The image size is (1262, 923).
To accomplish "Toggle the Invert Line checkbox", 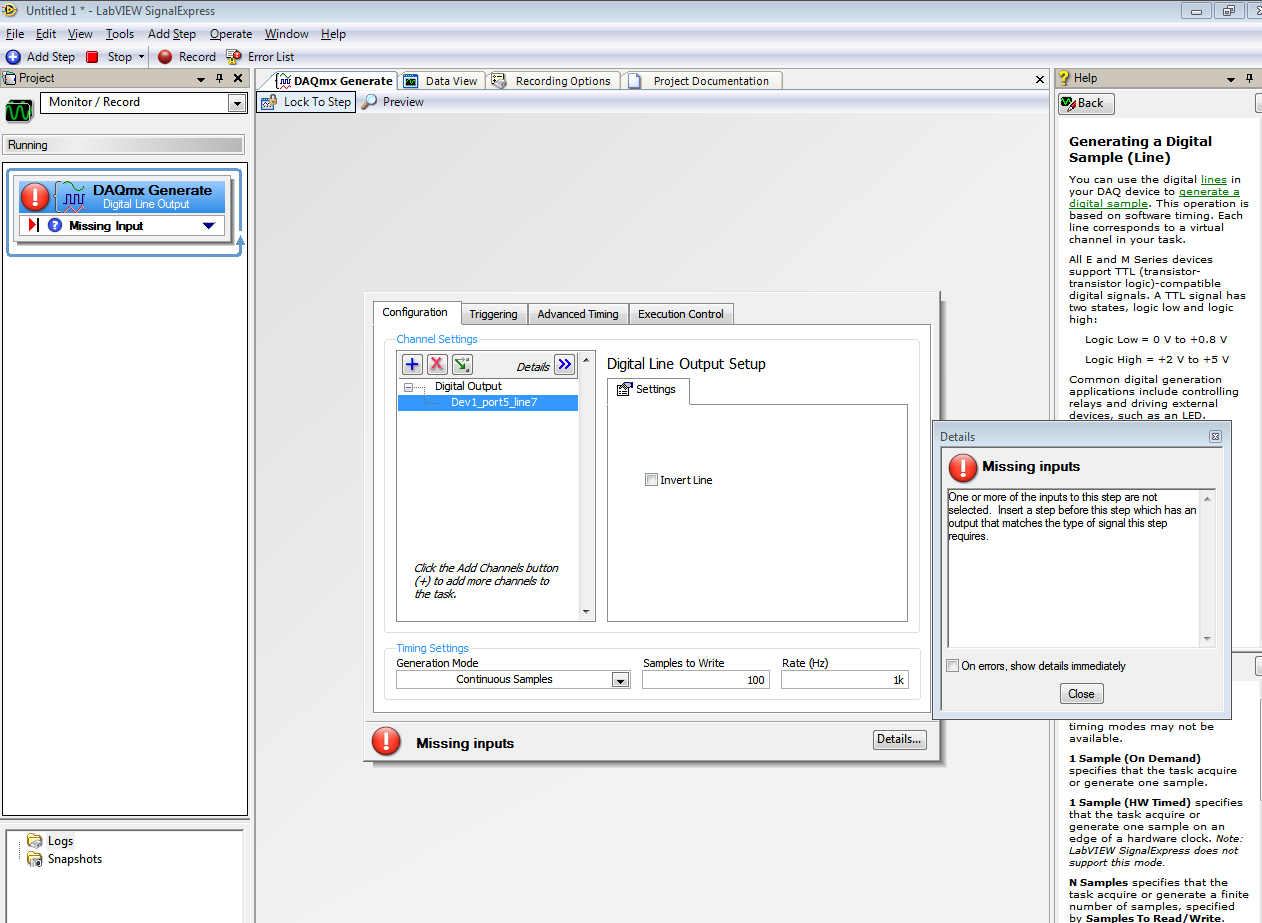I will pos(652,480).
